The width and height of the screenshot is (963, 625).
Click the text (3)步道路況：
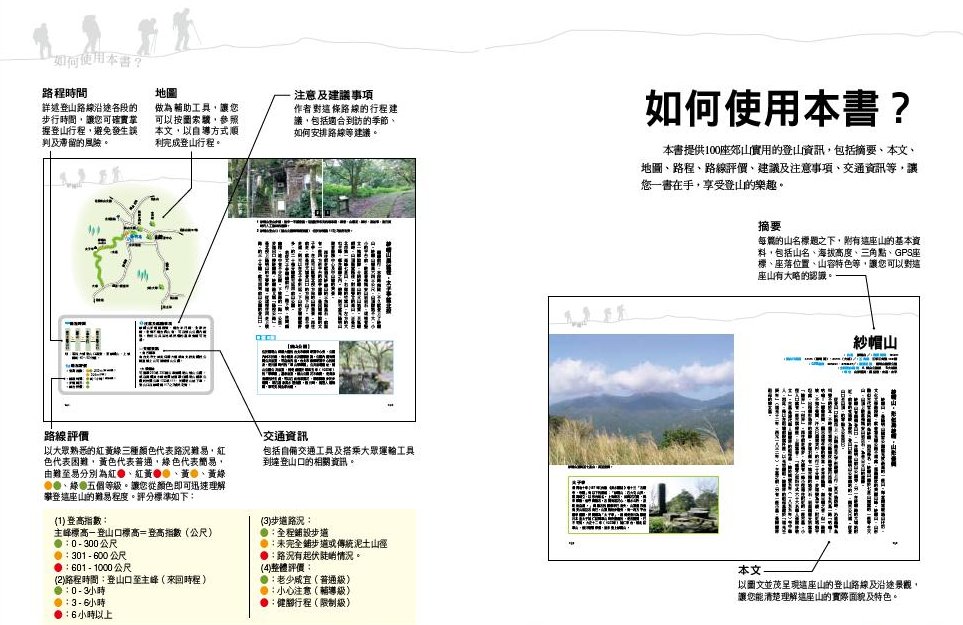pos(286,521)
